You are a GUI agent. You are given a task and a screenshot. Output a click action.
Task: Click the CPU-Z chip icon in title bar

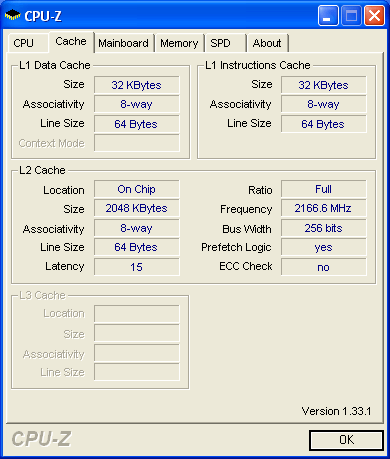pyautogui.click(x=13, y=15)
